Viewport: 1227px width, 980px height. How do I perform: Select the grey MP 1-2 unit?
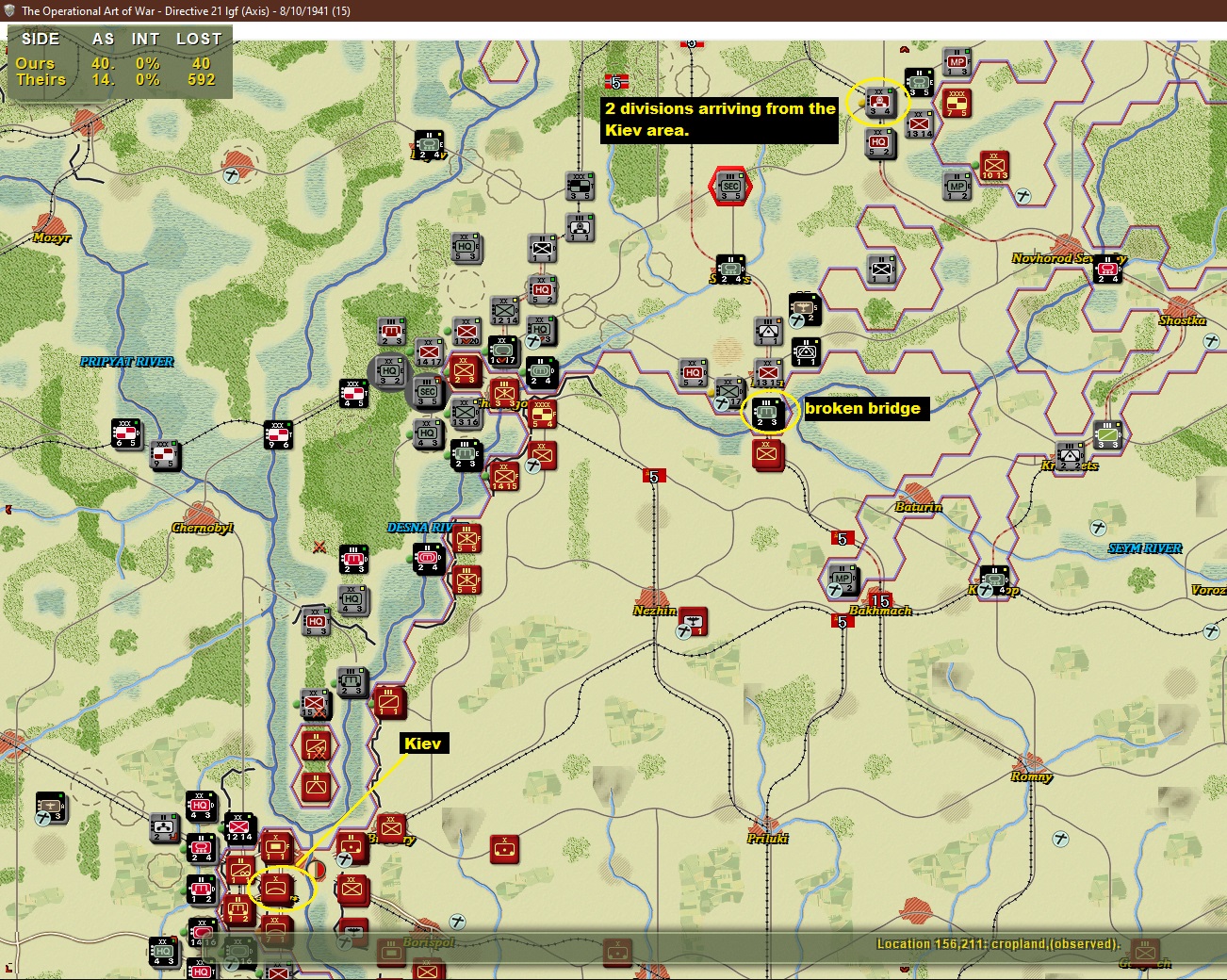pos(957,186)
